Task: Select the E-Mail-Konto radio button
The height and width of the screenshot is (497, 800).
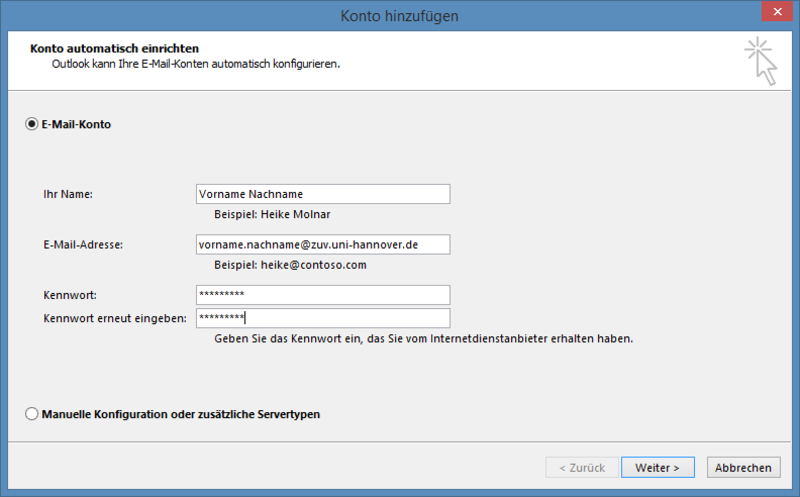Action: tap(32, 124)
